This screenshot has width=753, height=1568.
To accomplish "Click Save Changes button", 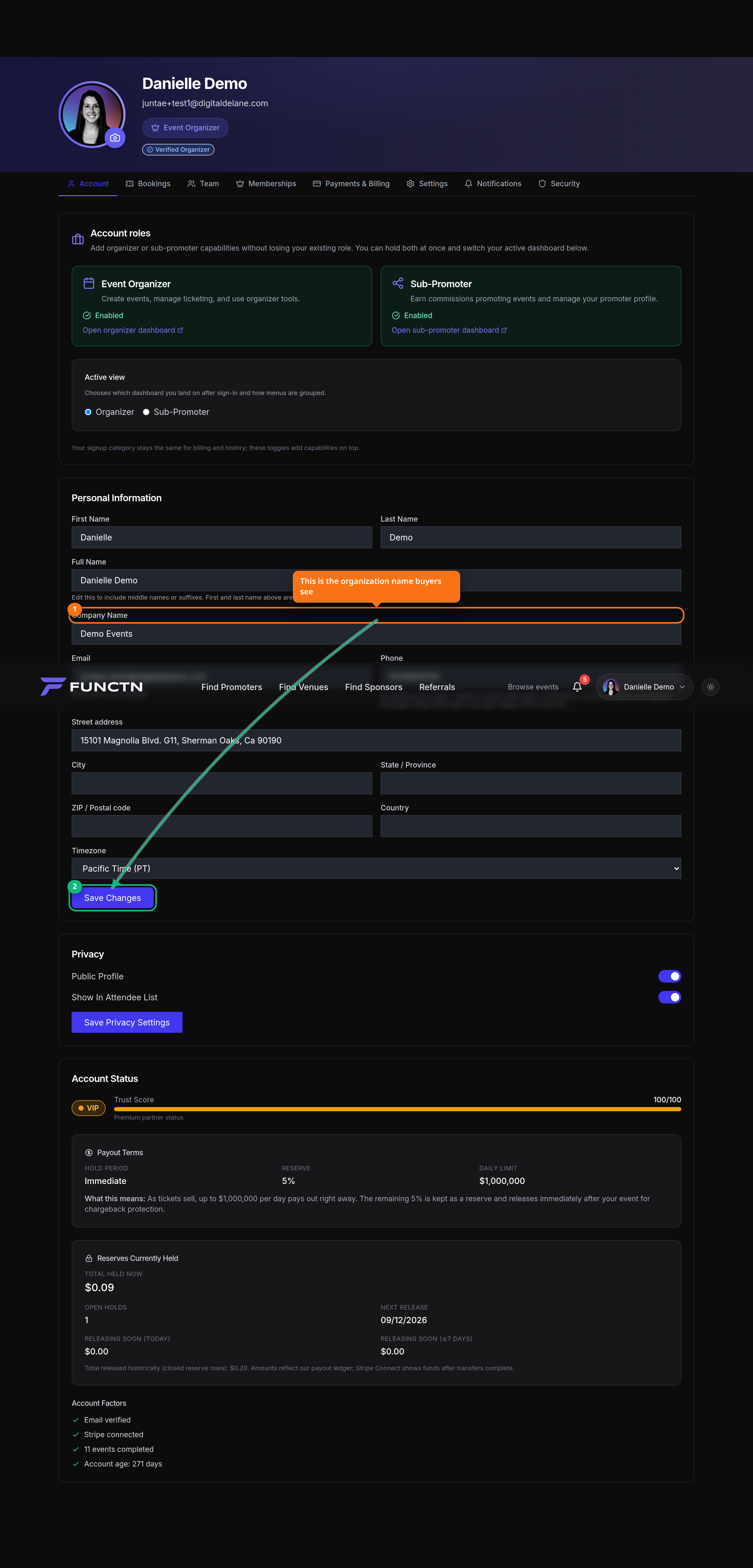I will pos(112,898).
